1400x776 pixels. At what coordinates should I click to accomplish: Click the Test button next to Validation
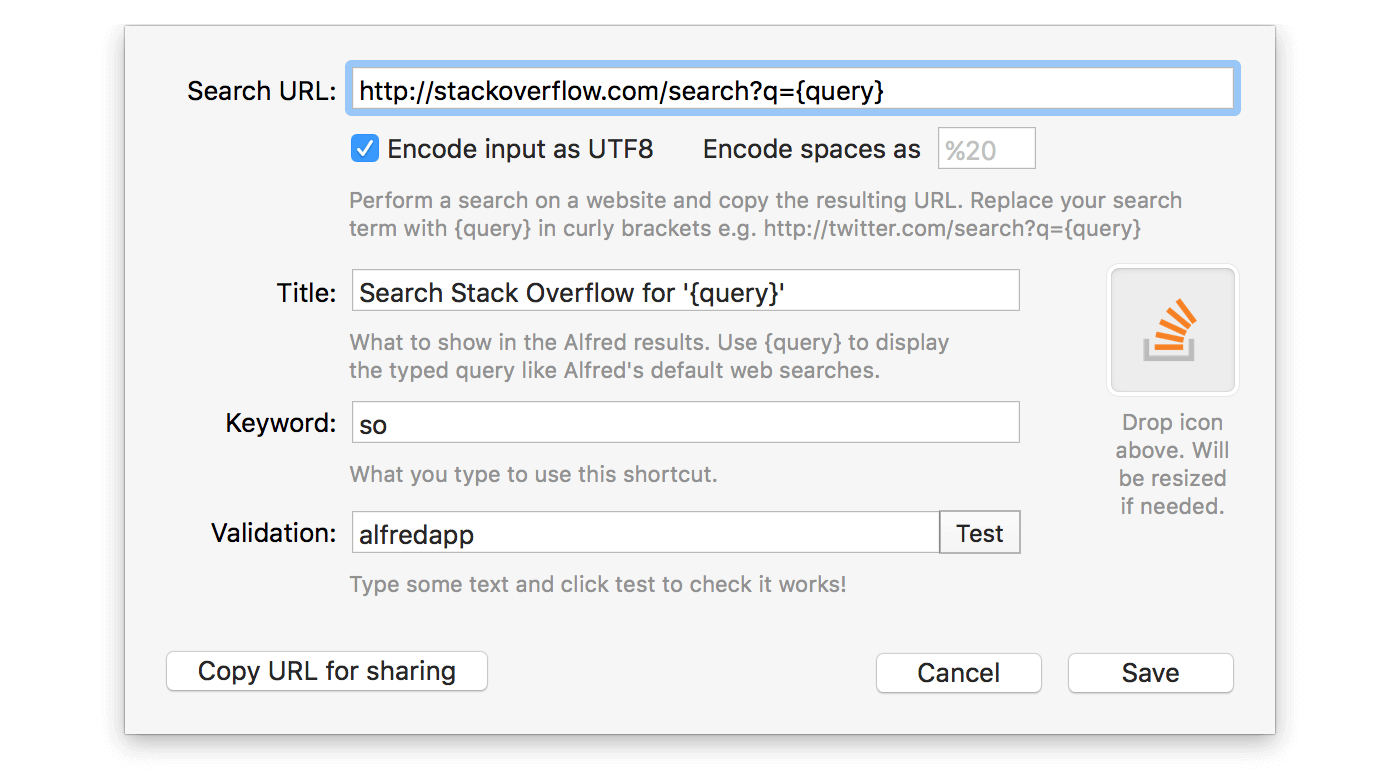(x=979, y=532)
